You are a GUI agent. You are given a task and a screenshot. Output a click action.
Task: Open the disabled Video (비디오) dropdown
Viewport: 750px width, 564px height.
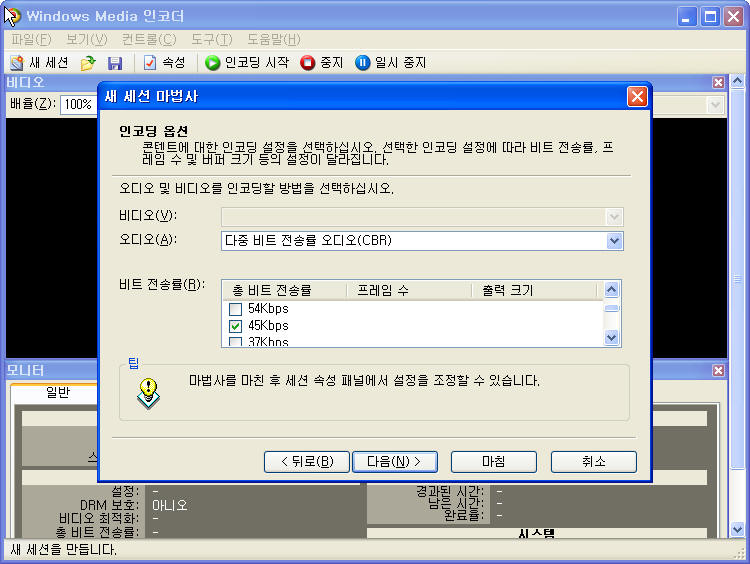click(614, 217)
